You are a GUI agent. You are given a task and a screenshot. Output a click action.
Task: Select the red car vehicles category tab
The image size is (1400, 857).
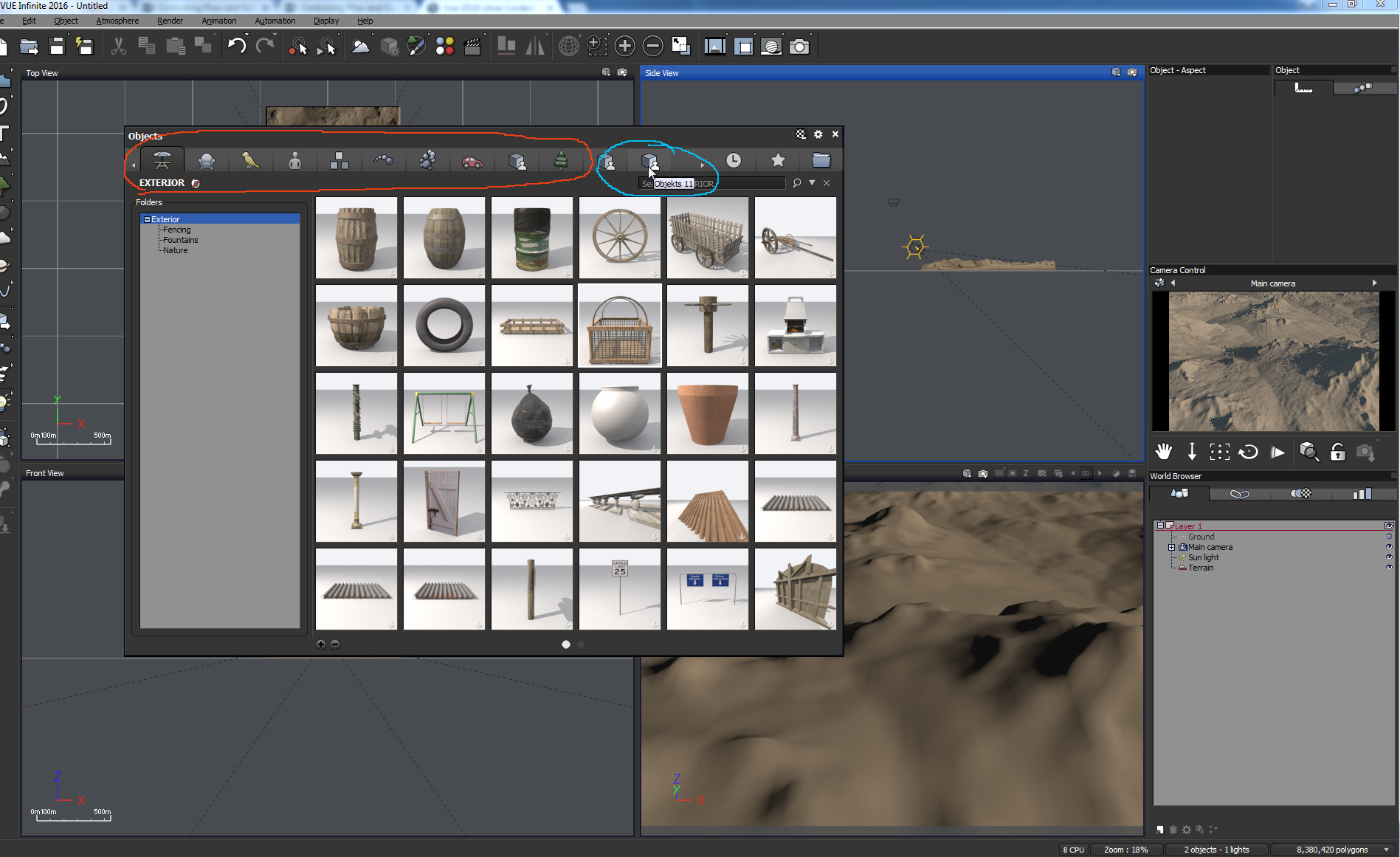click(x=472, y=161)
